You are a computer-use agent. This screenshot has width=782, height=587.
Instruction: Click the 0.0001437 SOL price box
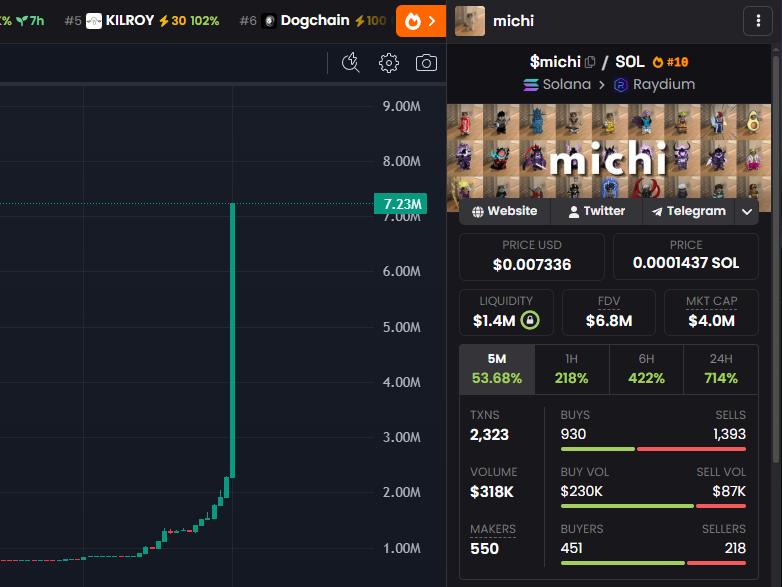pos(686,257)
